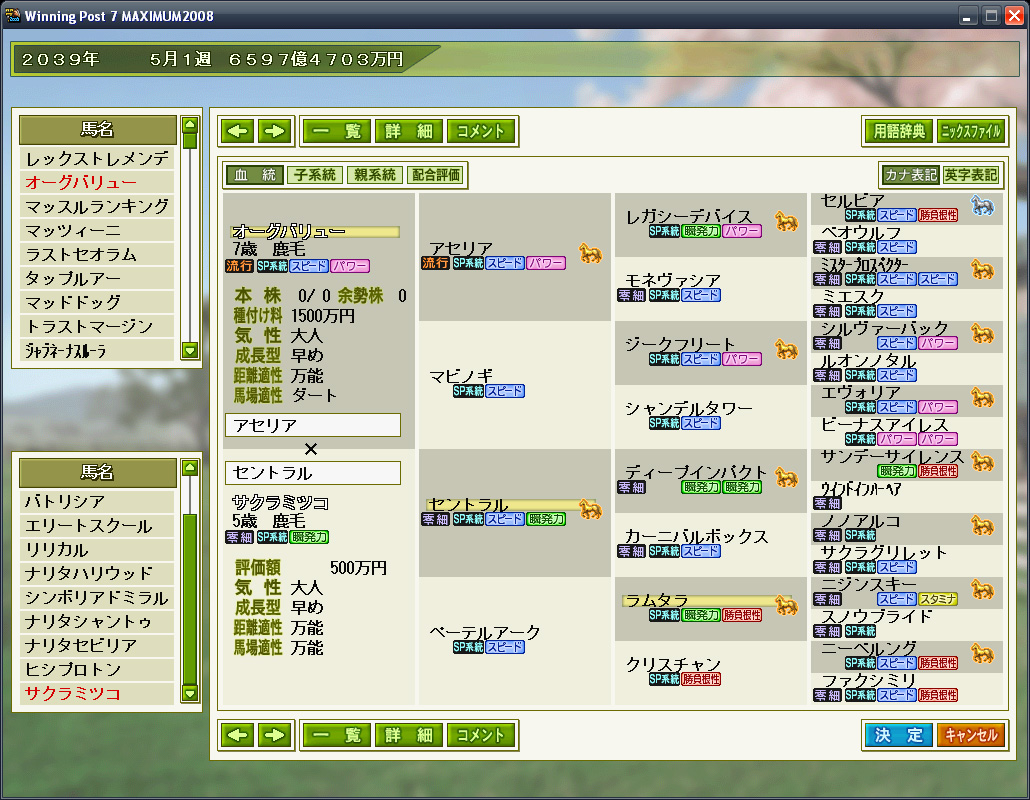Click the 流行 badge under オーグバリュー
The image size is (1030, 800).
click(239, 266)
